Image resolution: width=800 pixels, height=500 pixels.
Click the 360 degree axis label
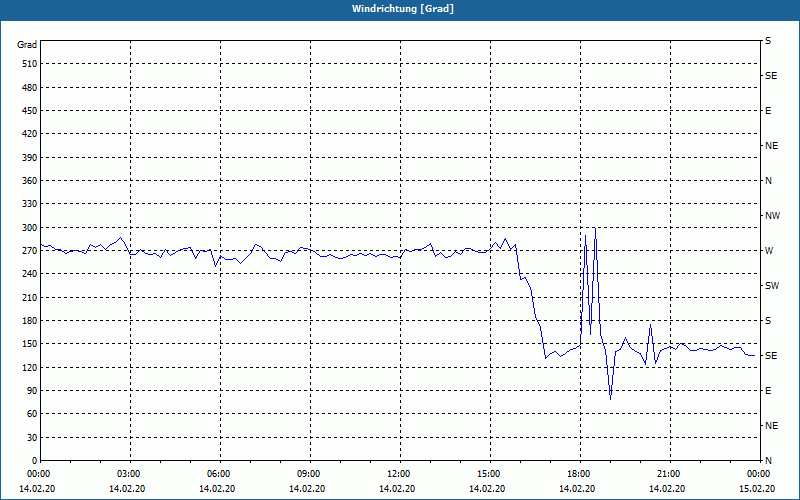pos(30,181)
